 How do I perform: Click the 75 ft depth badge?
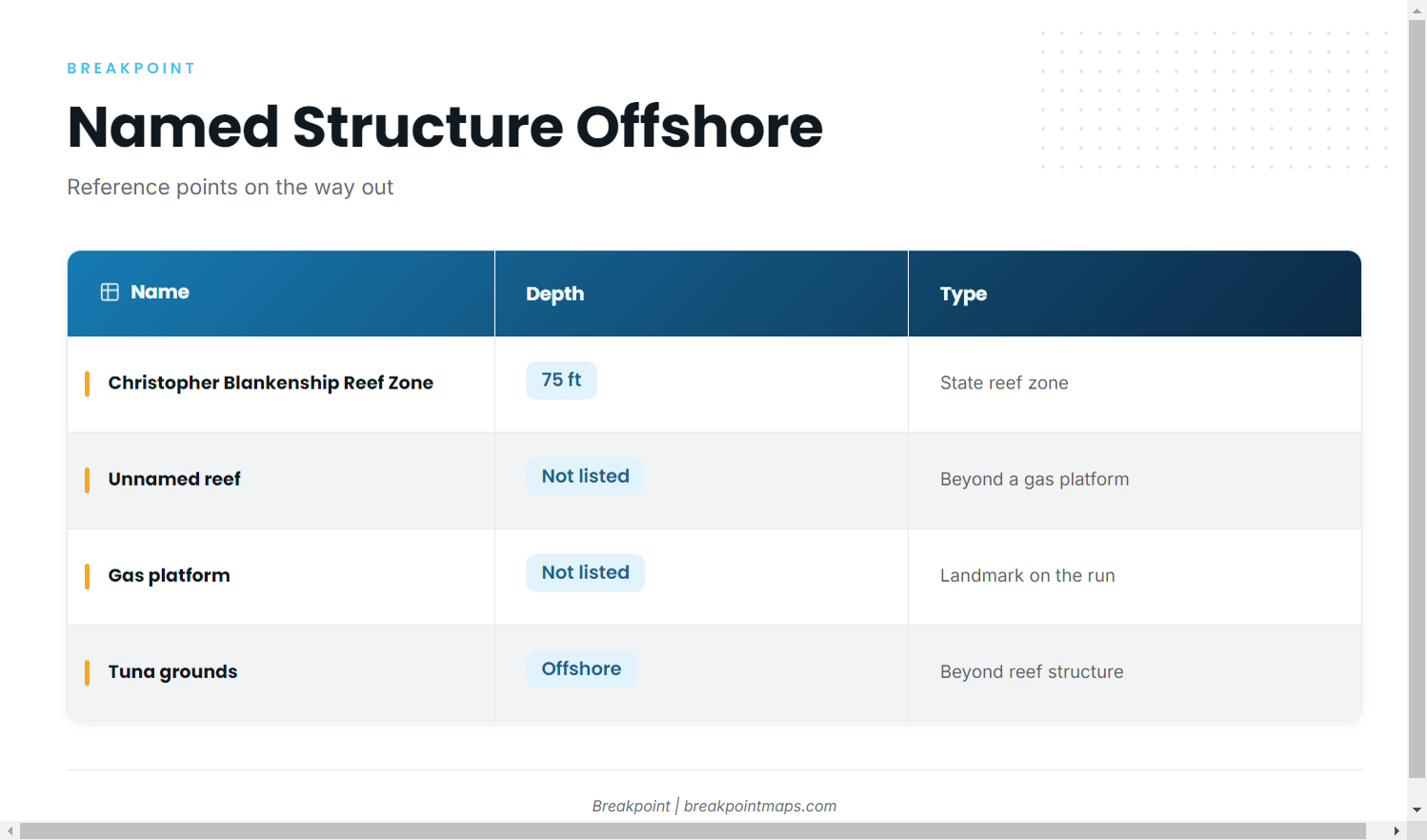561,380
